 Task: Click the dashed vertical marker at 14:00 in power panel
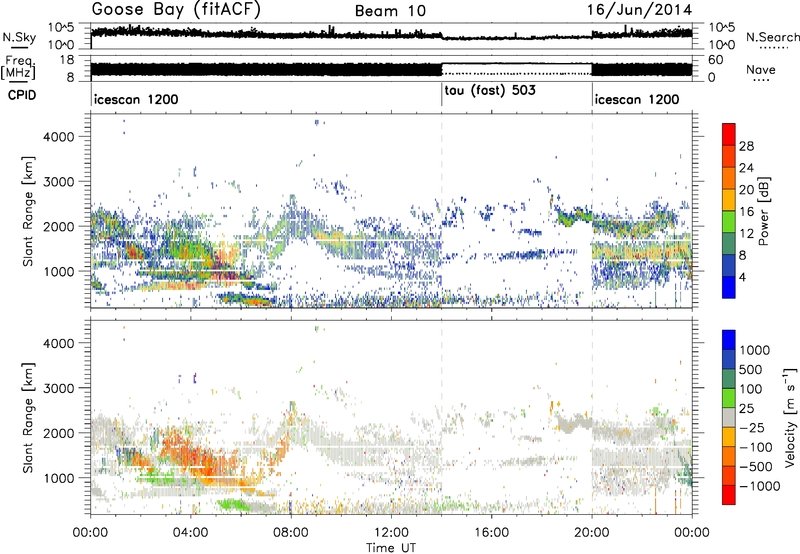pos(441,211)
